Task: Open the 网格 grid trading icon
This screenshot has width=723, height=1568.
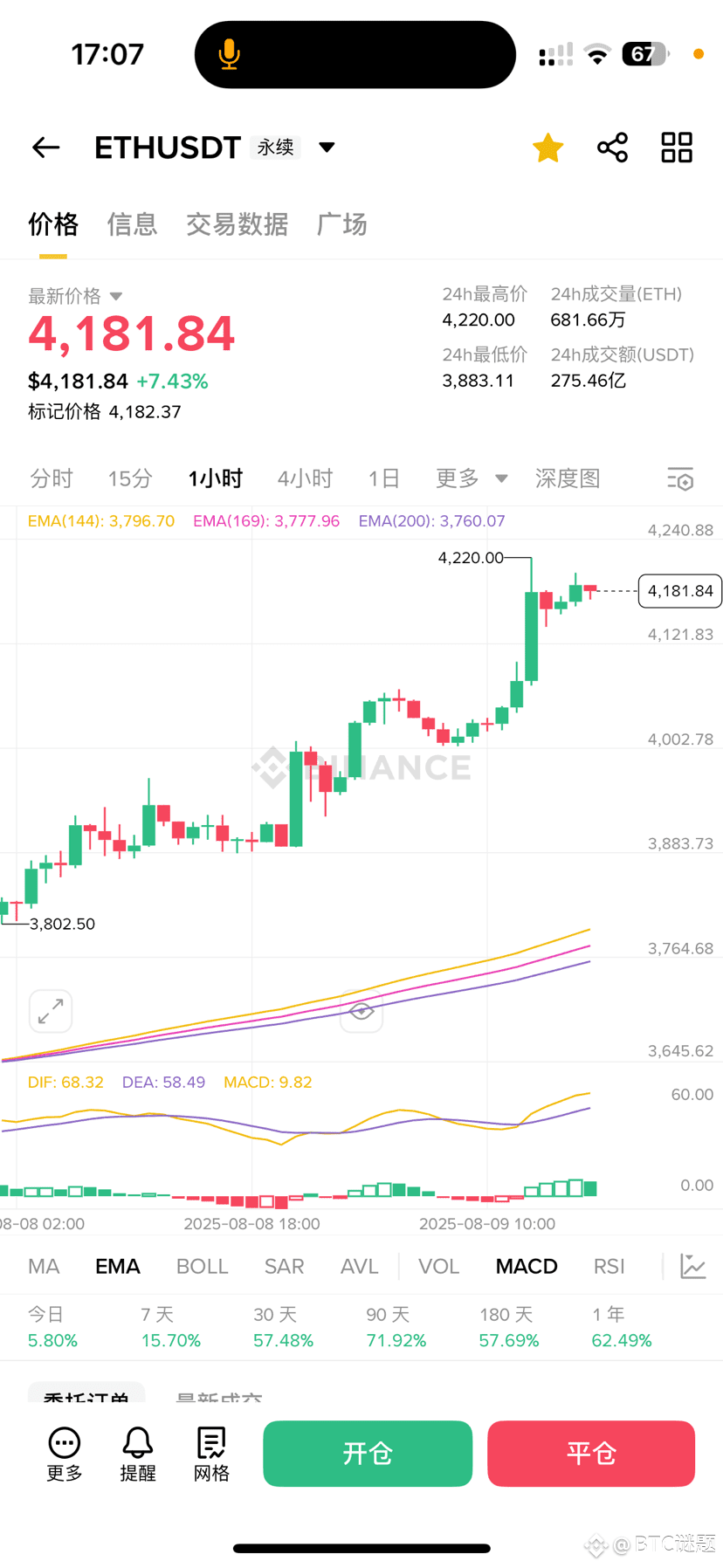Action: pos(211,1455)
